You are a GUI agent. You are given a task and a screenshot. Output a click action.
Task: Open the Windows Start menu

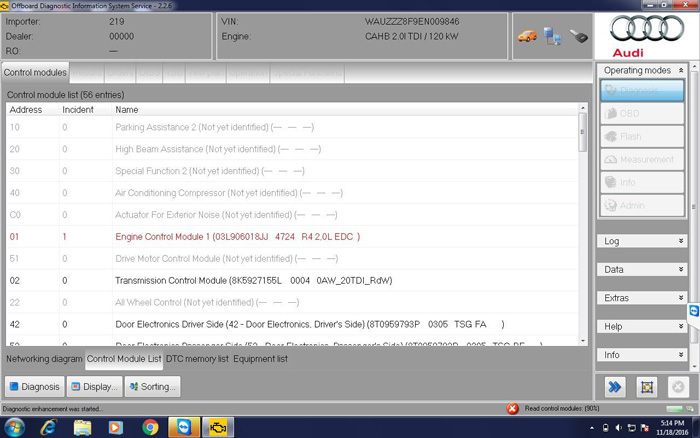click(x=15, y=427)
